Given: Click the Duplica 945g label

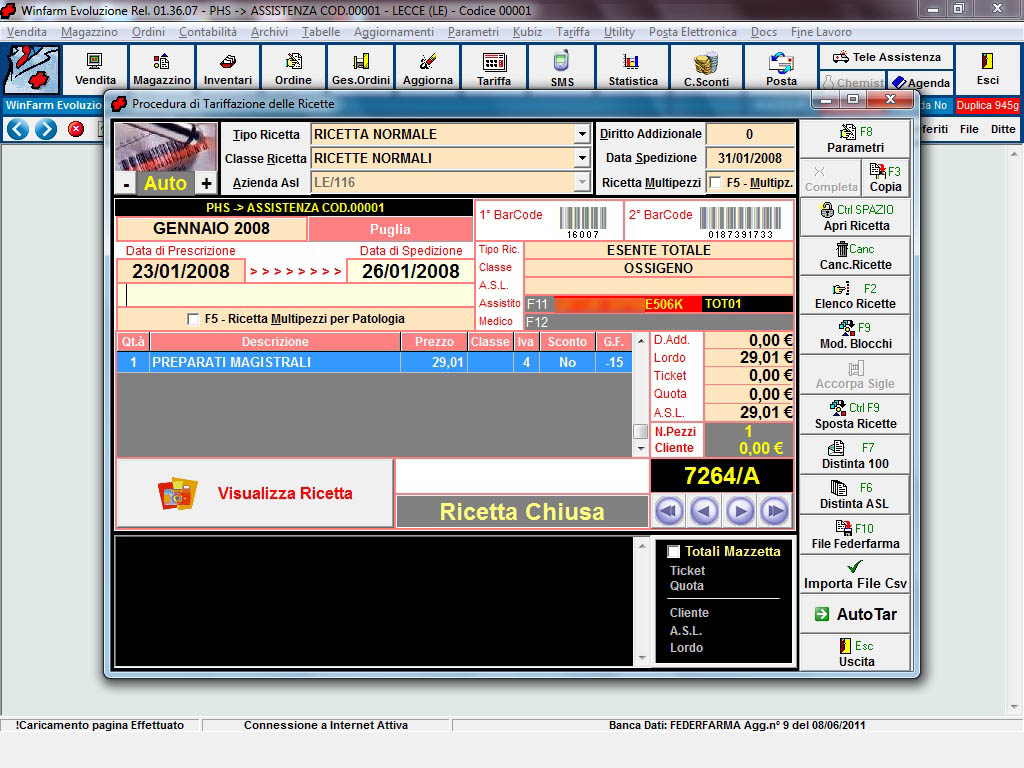Looking at the screenshot, I should point(987,105).
